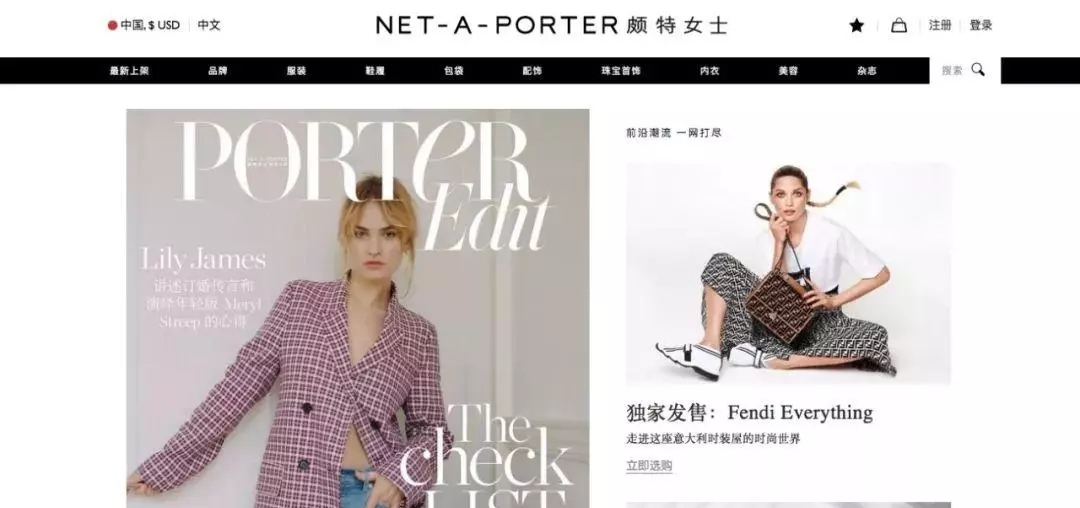Open the 最新上架 menu
The width and height of the screenshot is (1080, 508).
click(129, 71)
